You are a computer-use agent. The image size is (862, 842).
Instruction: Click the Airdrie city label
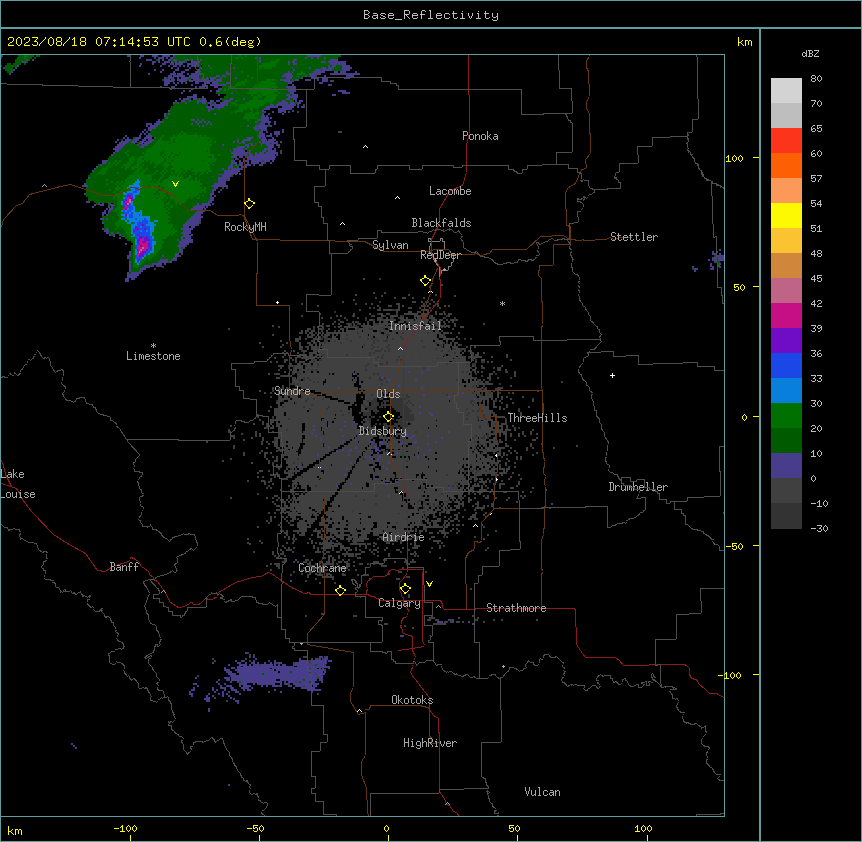tap(403, 537)
